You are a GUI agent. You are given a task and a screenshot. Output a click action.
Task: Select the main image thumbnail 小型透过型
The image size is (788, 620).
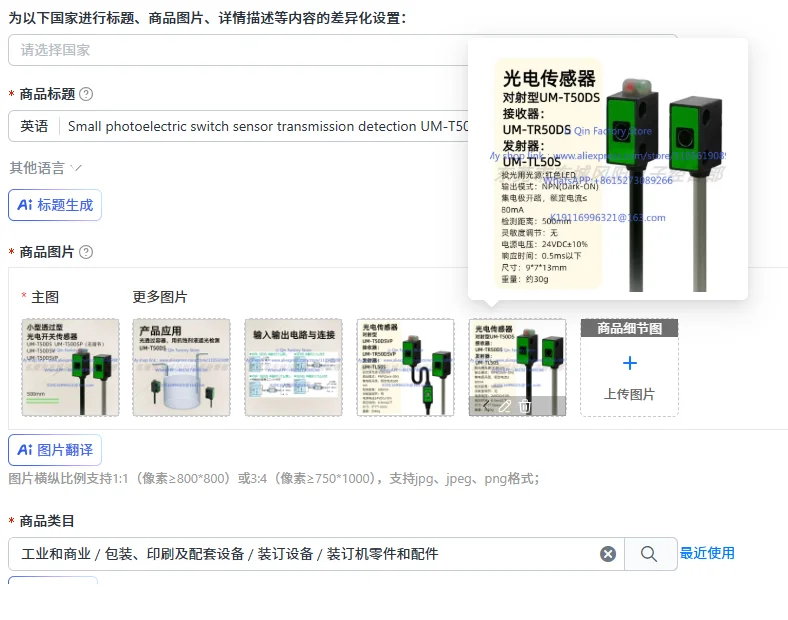point(70,367)
